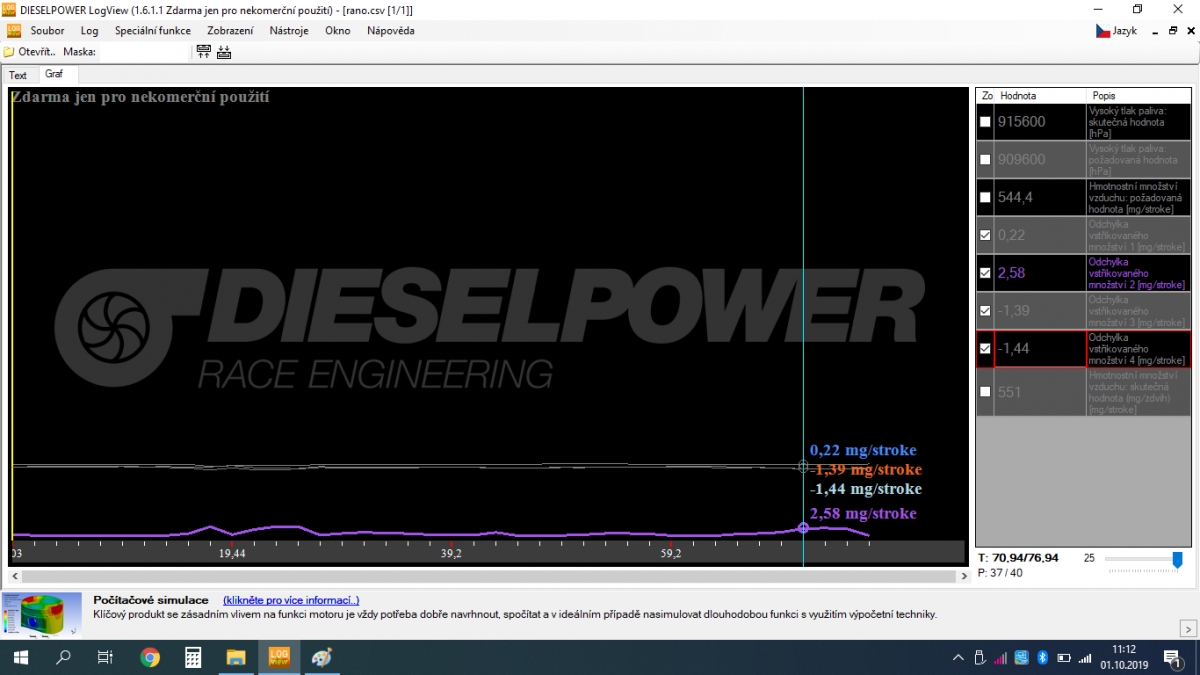Open the Okno menu
Screen dimensions: 1200x675
(x=338, y=30)
